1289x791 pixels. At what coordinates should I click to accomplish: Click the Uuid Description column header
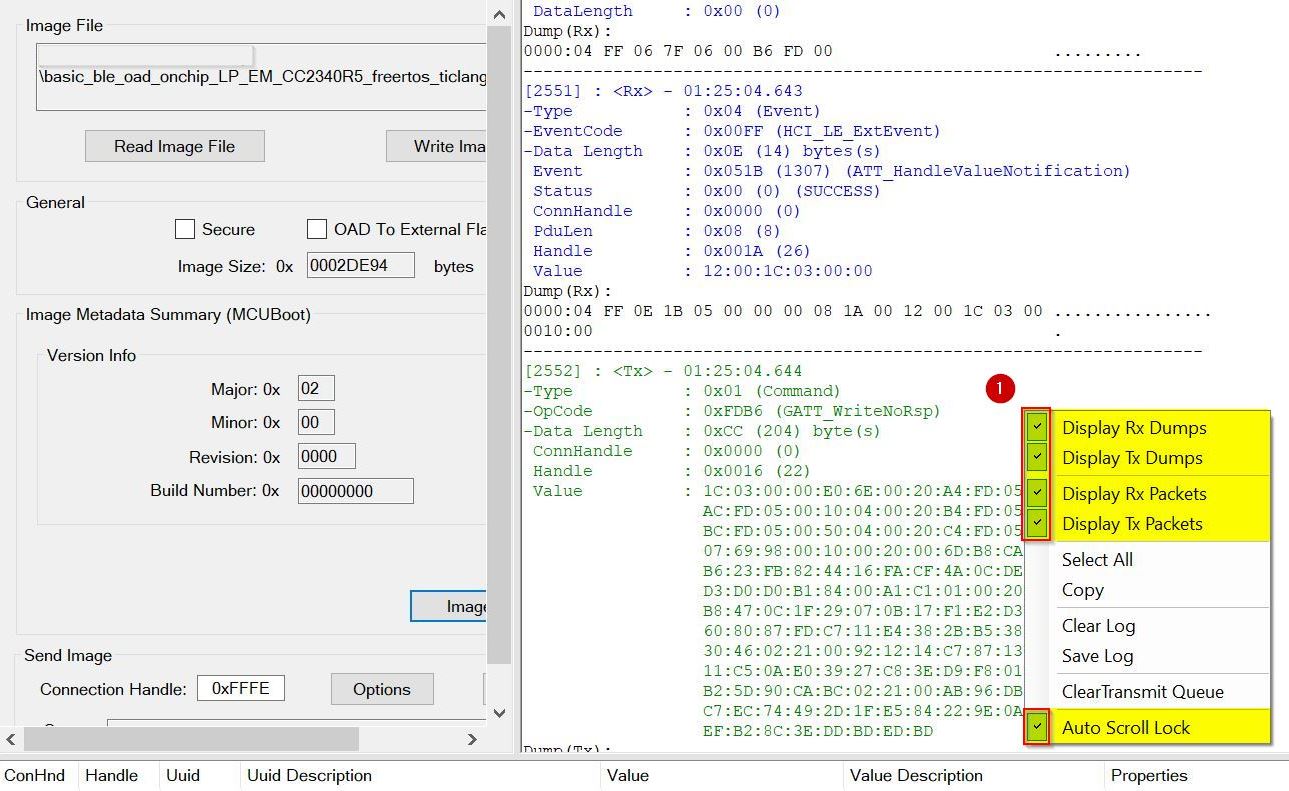click(x=309, y=775)
